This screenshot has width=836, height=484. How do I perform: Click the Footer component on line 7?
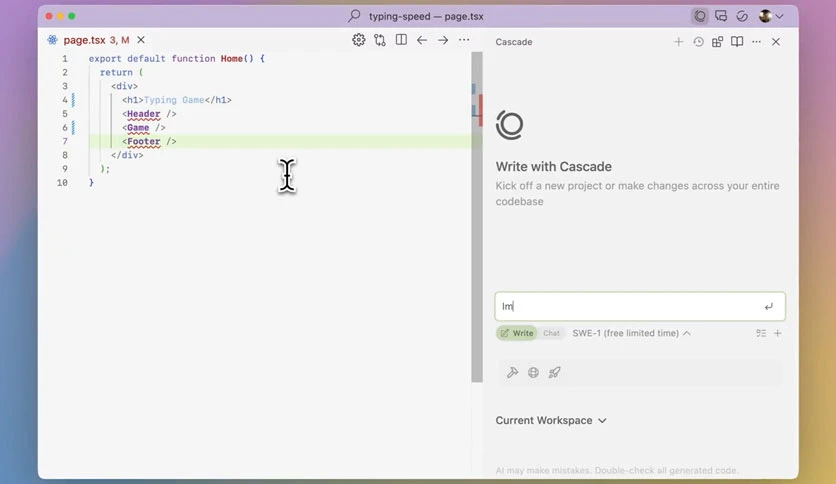(x=143, y=141)
